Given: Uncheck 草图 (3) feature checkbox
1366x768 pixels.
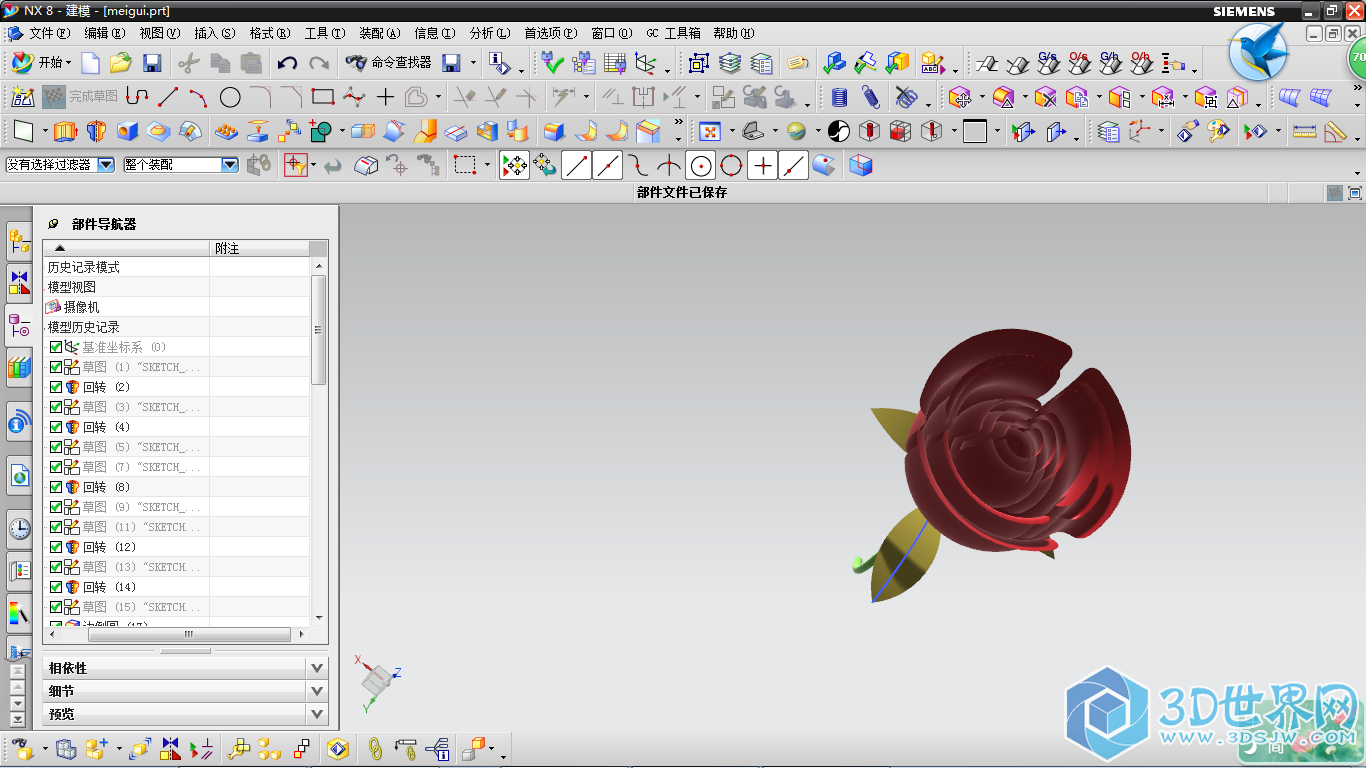Looking at the screenshot, I should [56, 407].
